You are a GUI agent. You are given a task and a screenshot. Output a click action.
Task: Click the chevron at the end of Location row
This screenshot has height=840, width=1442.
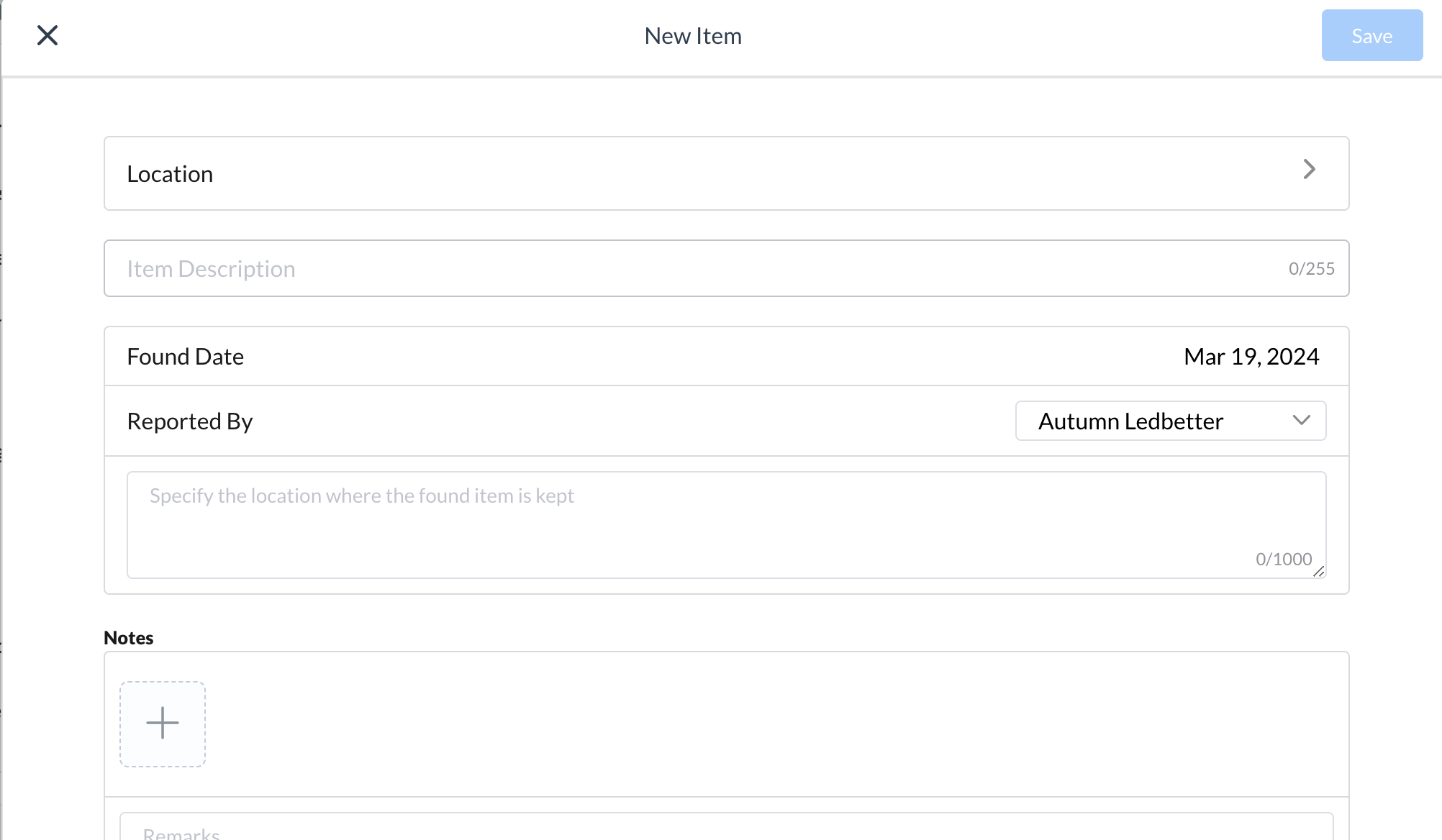click(x=1310, y=170)
